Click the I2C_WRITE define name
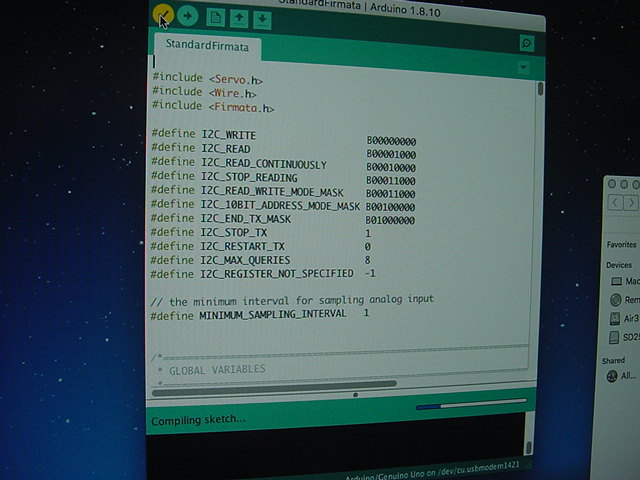The height and width of the screenshot is (480, 640). [x=229, y=135]
